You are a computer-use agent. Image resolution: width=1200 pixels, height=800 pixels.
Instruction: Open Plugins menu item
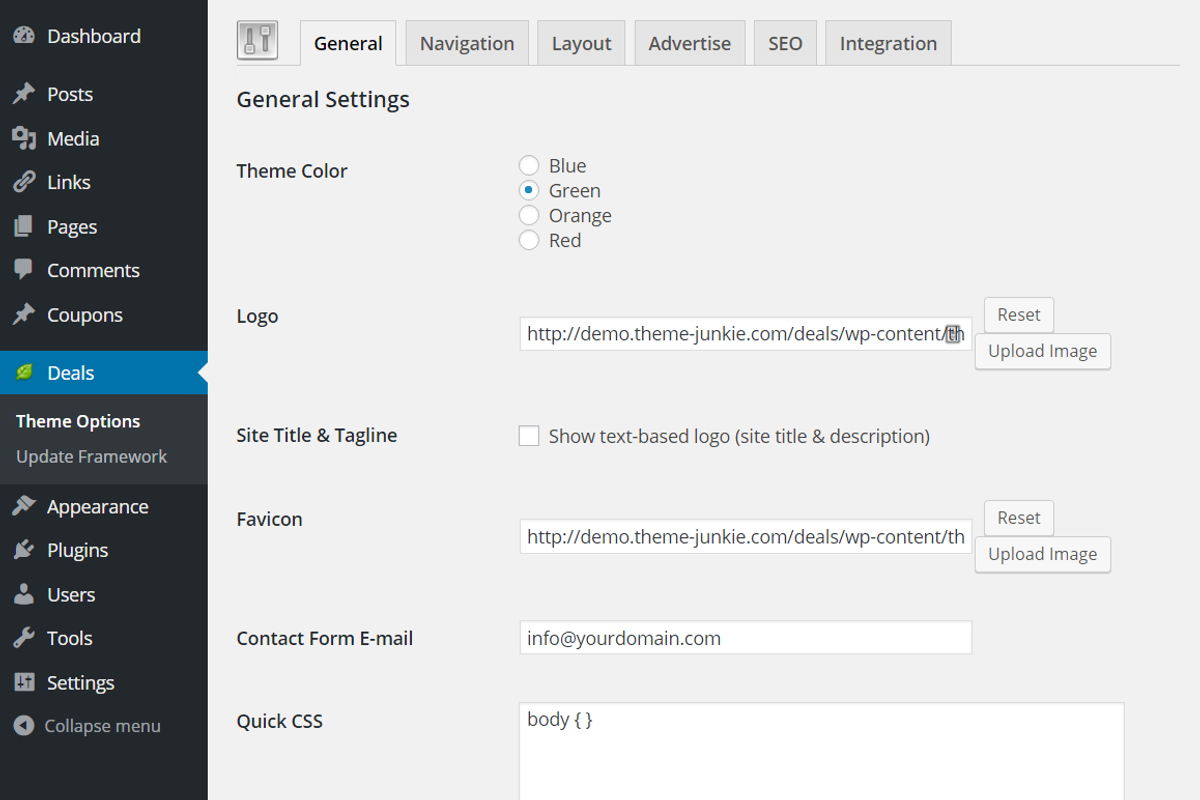pyautogui.click(x=104, y=550)
